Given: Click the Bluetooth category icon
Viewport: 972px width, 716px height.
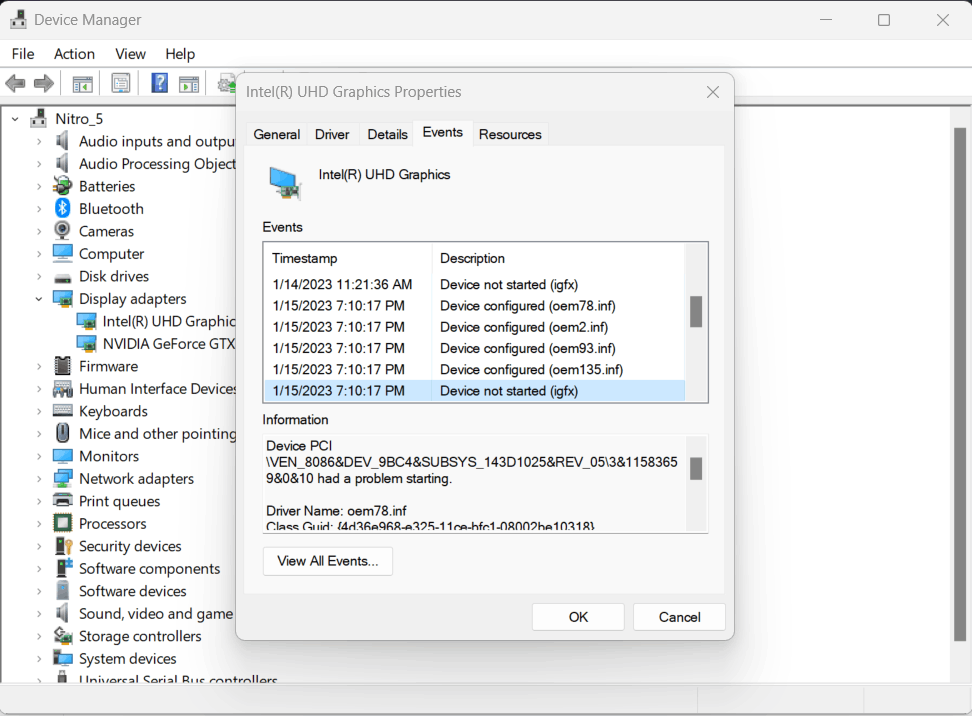Looking at the screenshot, I should (62, 208).
